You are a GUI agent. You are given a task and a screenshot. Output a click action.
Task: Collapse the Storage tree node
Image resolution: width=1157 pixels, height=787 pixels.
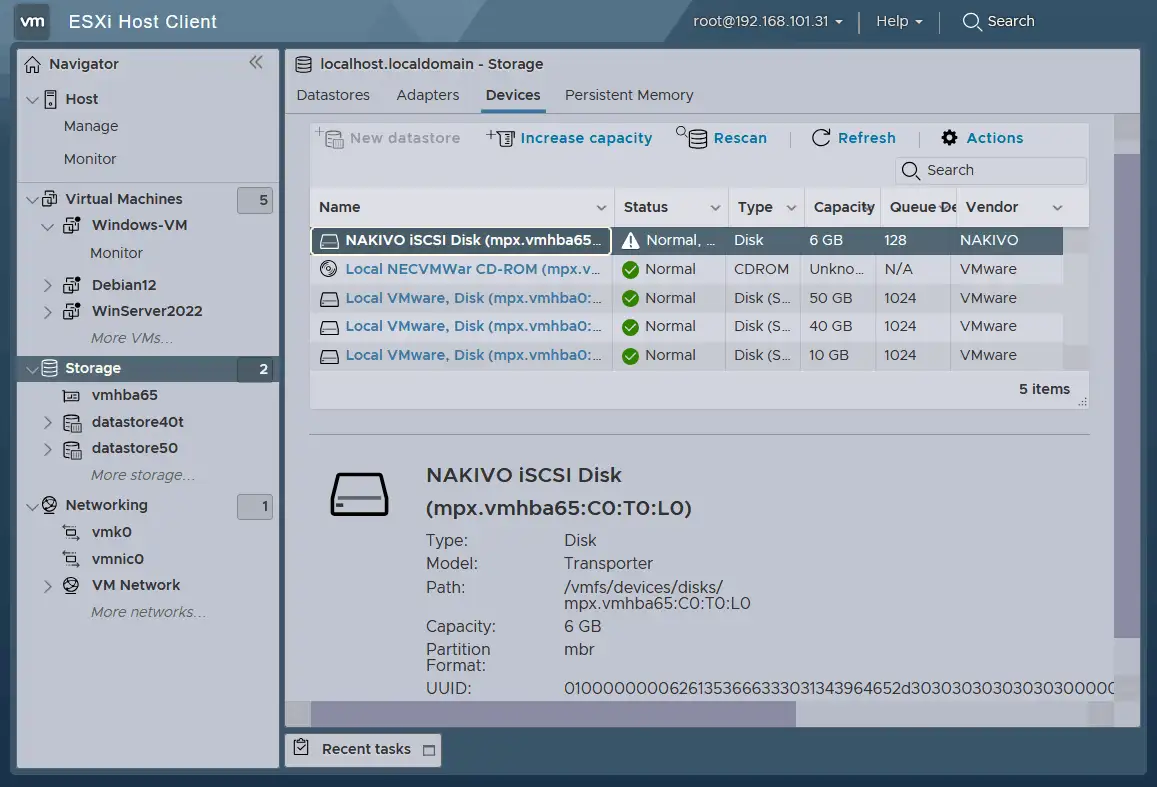(32, 369)
